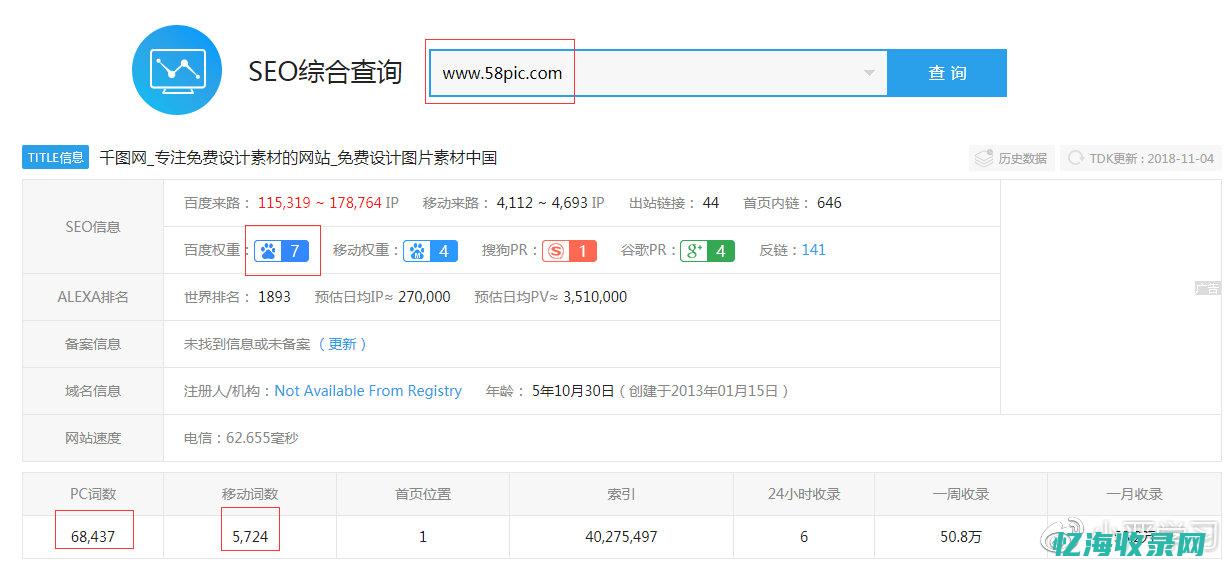
Task: Click the 首页位置 column header
Action: (x=423, y=494)
